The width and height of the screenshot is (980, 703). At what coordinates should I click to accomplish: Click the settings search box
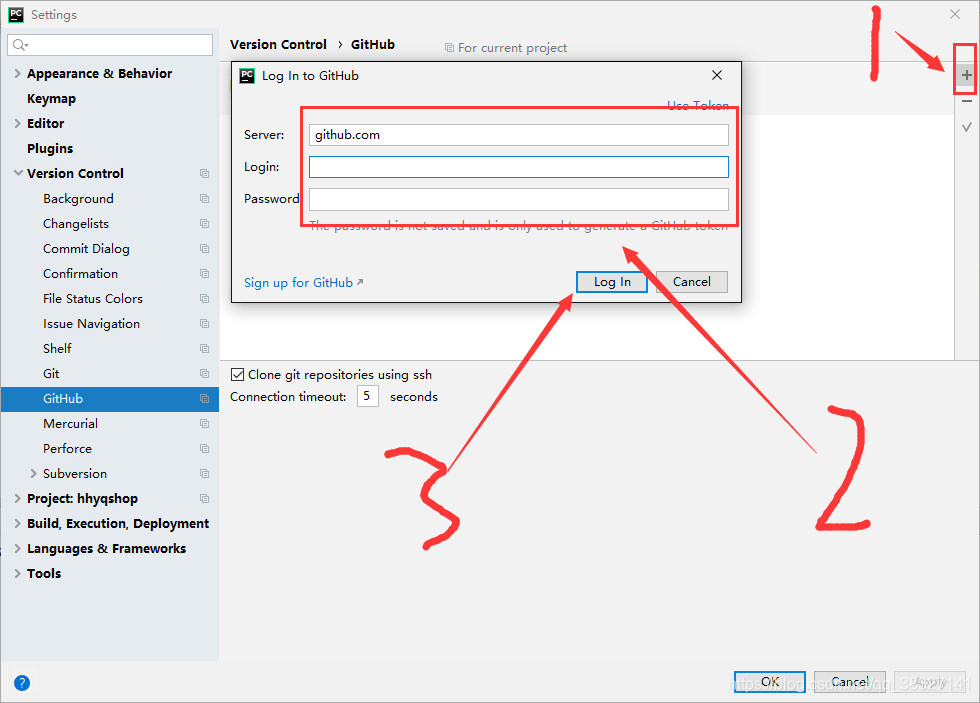point(110,45)
